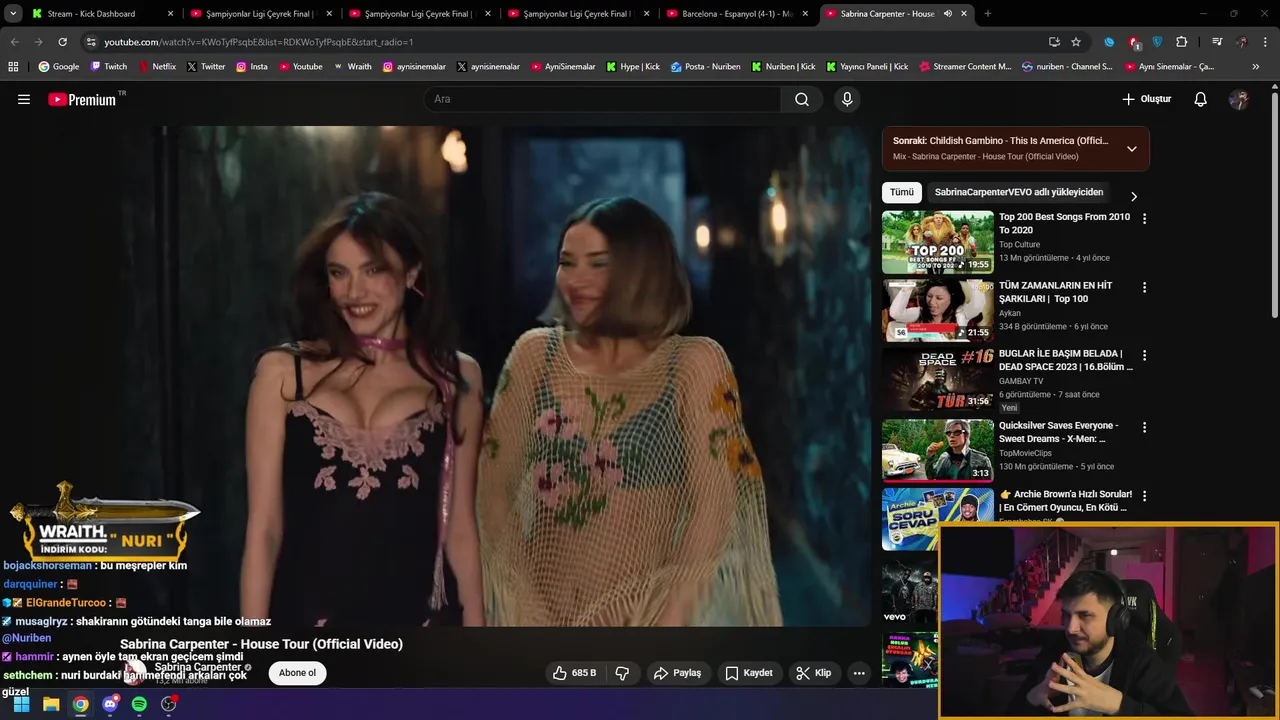Open options for TÜM ZAMANLARIN EN HİT video
The height and width of the screenshot is (720, 1280).
[1144, 287]
